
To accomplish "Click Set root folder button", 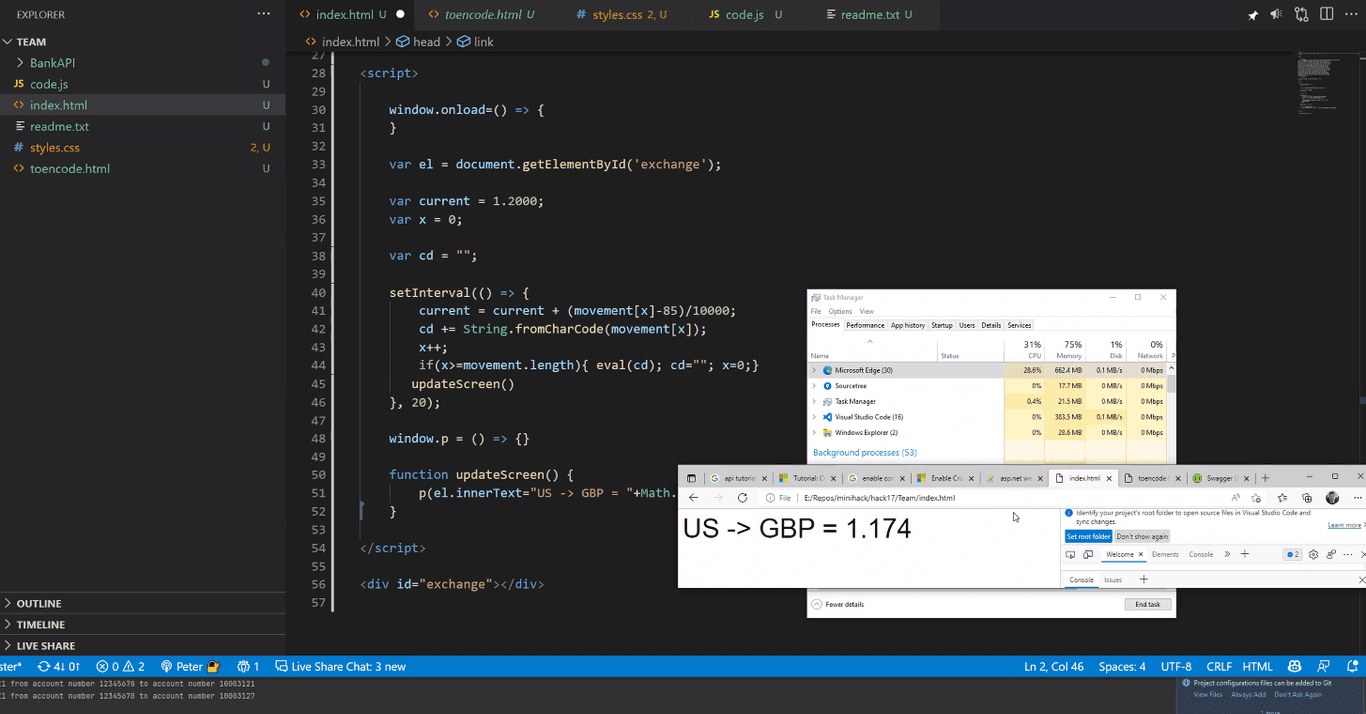I will [1088, 537].
